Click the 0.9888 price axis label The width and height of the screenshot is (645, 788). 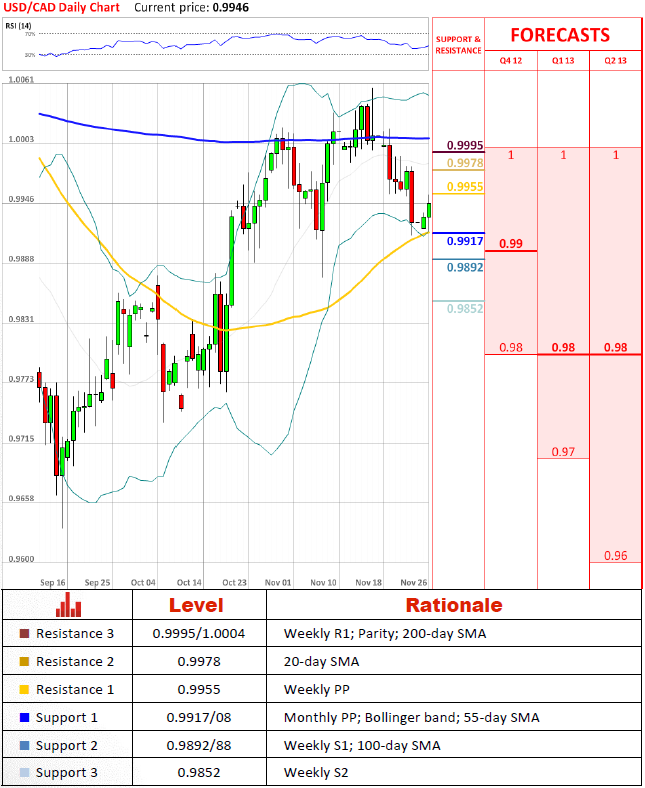point(21,259)
